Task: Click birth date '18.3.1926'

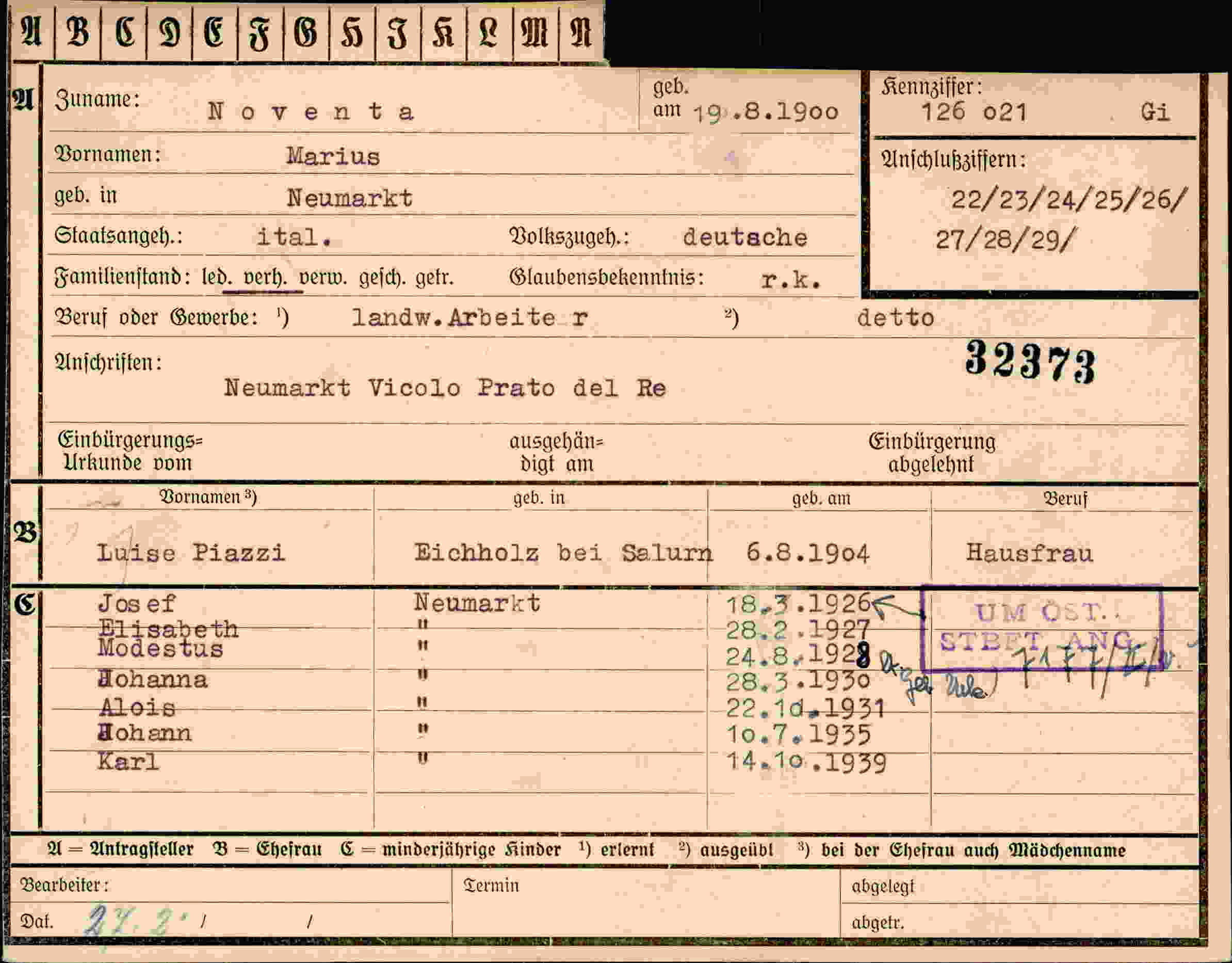Action: click(799, 605)
